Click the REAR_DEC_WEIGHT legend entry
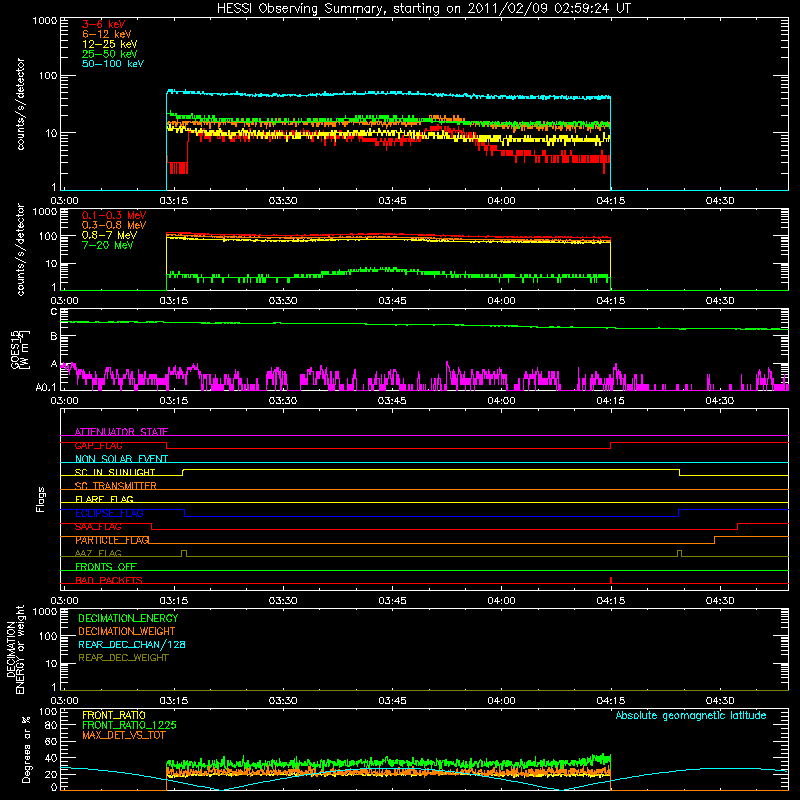This screenshot has height=800, width=800. coord(123,658)
